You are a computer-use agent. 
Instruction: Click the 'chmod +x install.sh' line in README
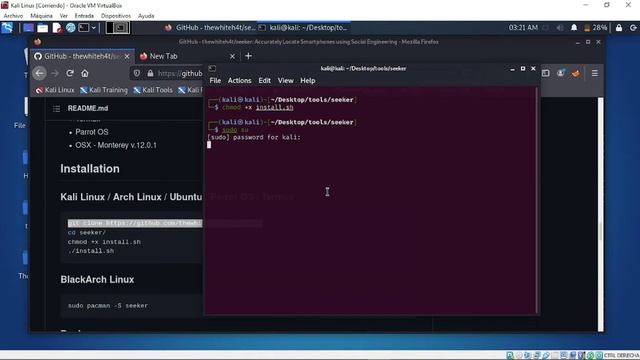[x=104, y=242]
